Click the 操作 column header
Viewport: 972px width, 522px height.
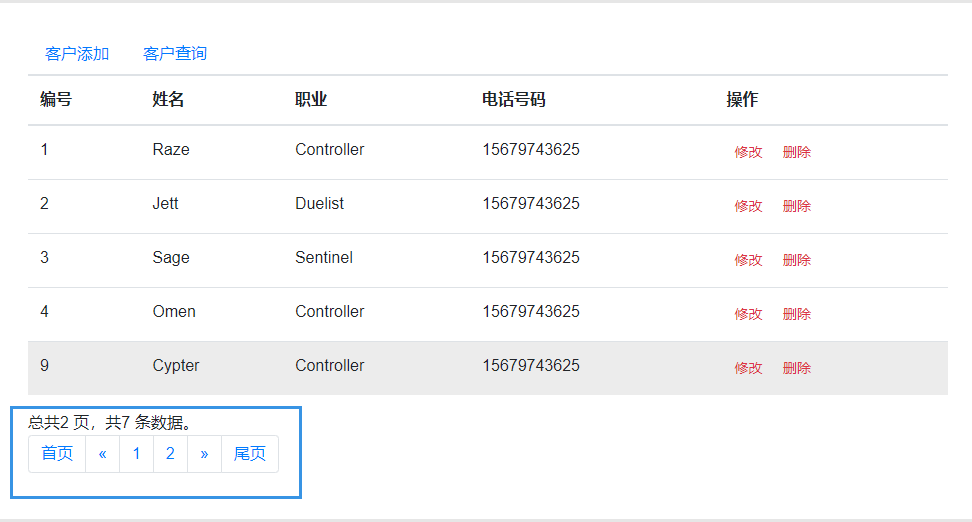coord(742,99)
